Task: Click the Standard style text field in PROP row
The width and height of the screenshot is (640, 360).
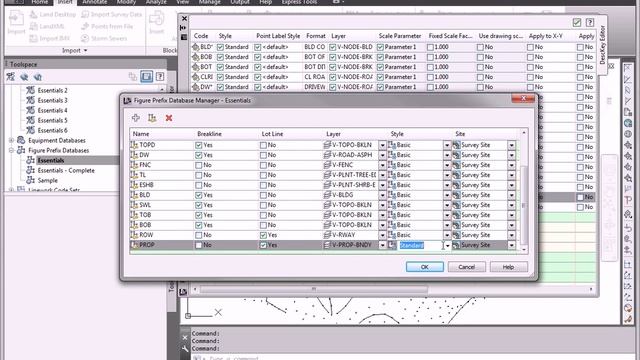Action: pos(420,245)
